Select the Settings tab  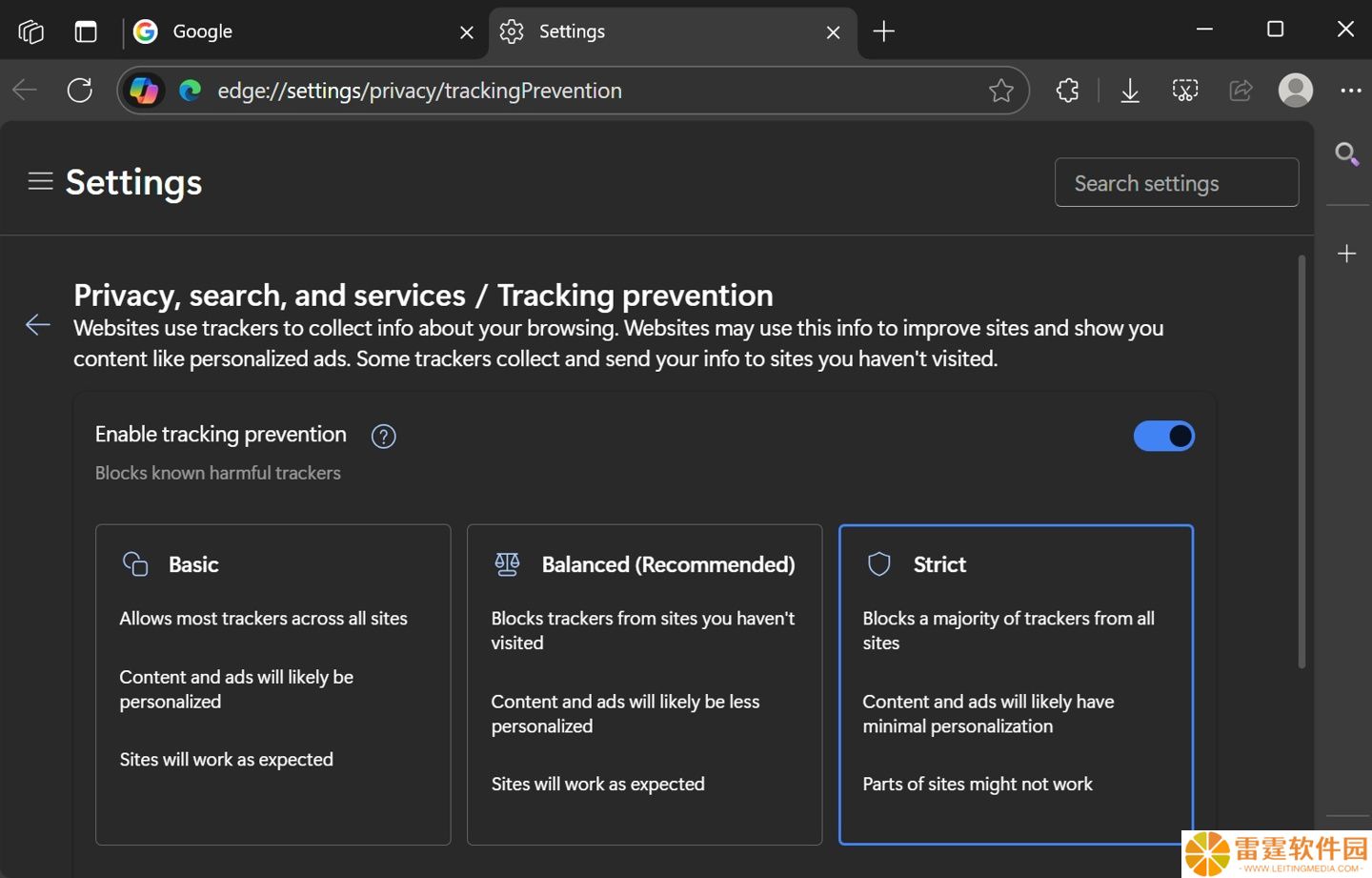673,31
